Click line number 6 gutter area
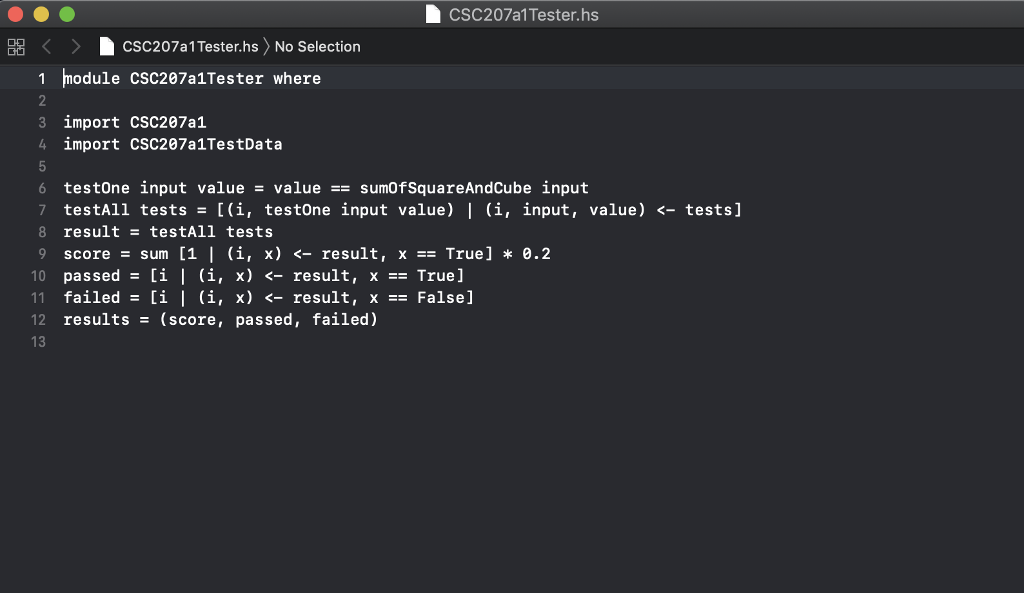1024x593 pixels. 40,188
